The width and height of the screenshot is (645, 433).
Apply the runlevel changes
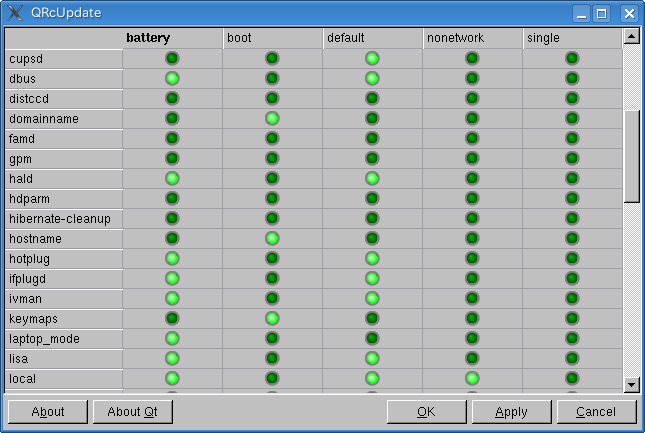click(x=511, y=411)
